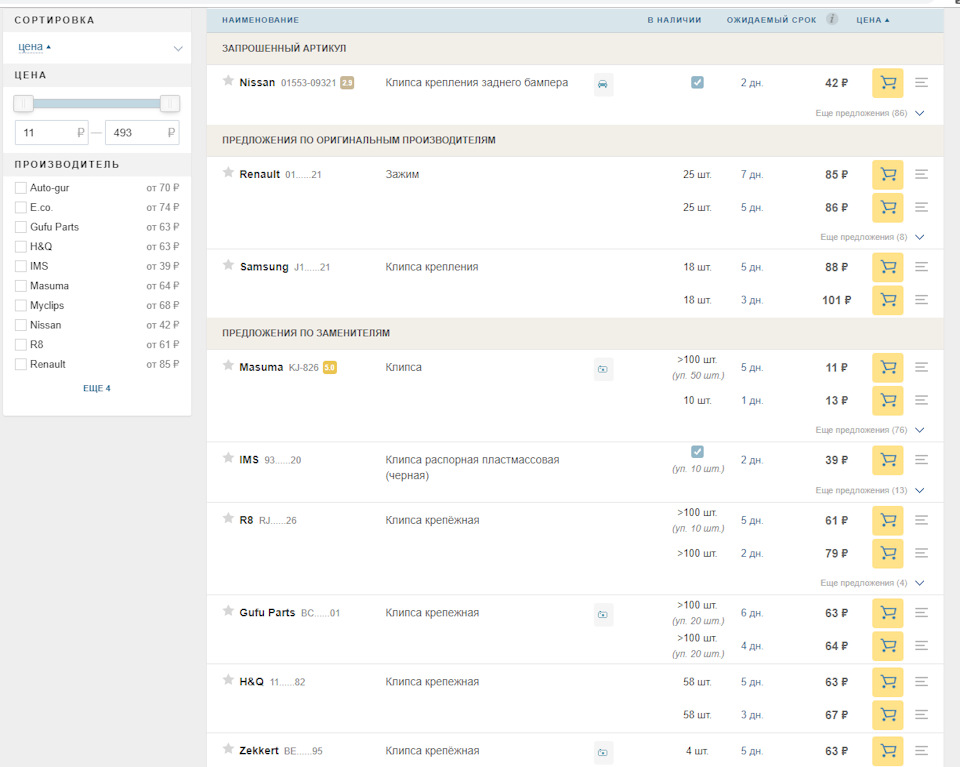Expand Renault's Еще предложения (8)
Screen dimensions: 960x767
pyautogui.click(x=872, y=237)
